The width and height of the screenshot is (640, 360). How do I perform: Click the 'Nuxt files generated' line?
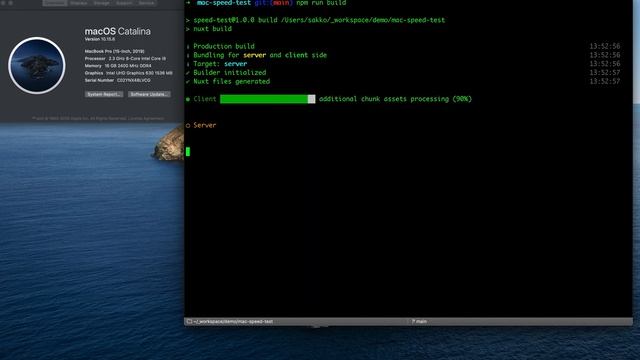231,82
